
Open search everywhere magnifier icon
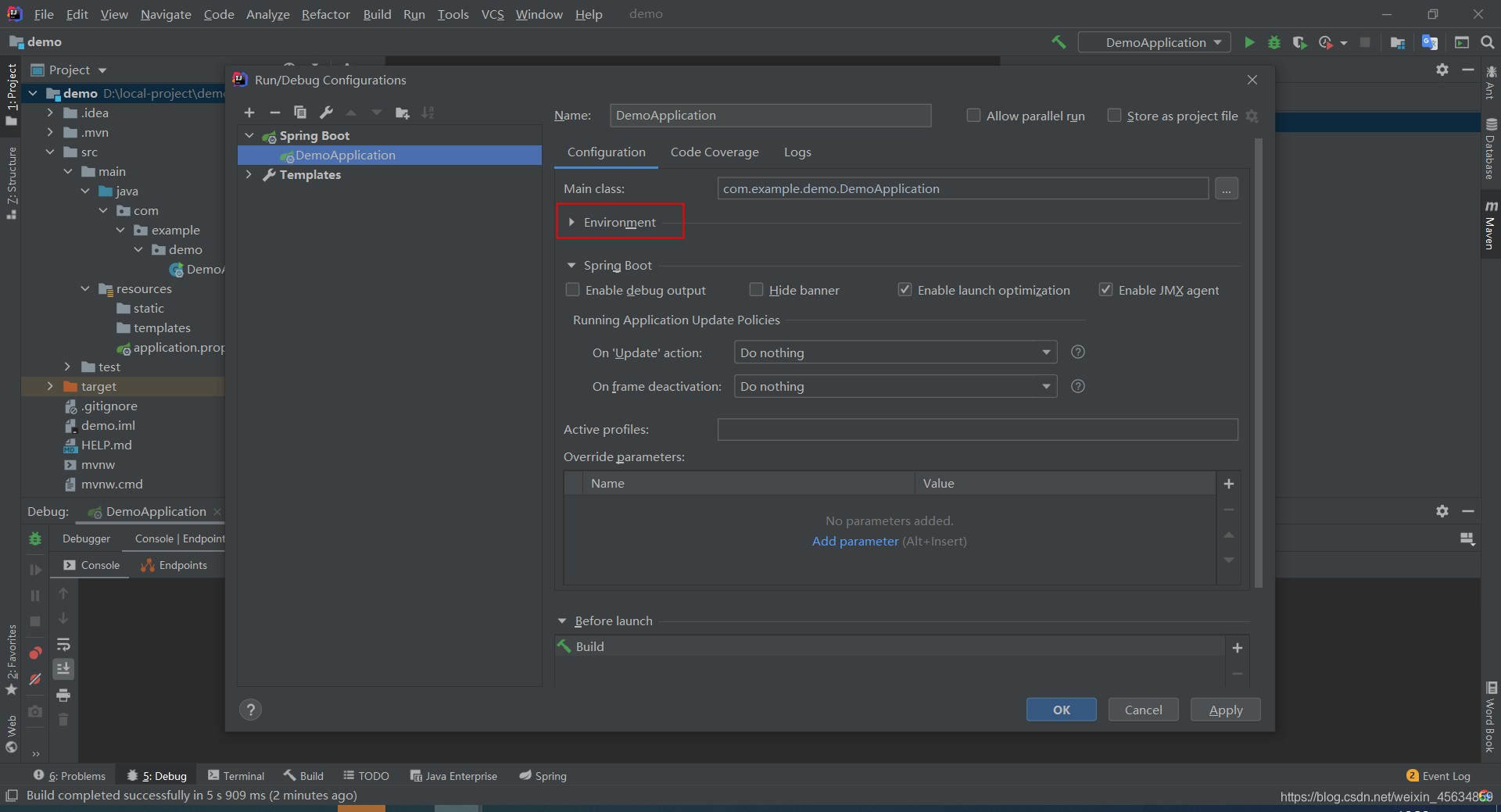pyautogui.click(x=1488, y=42)
